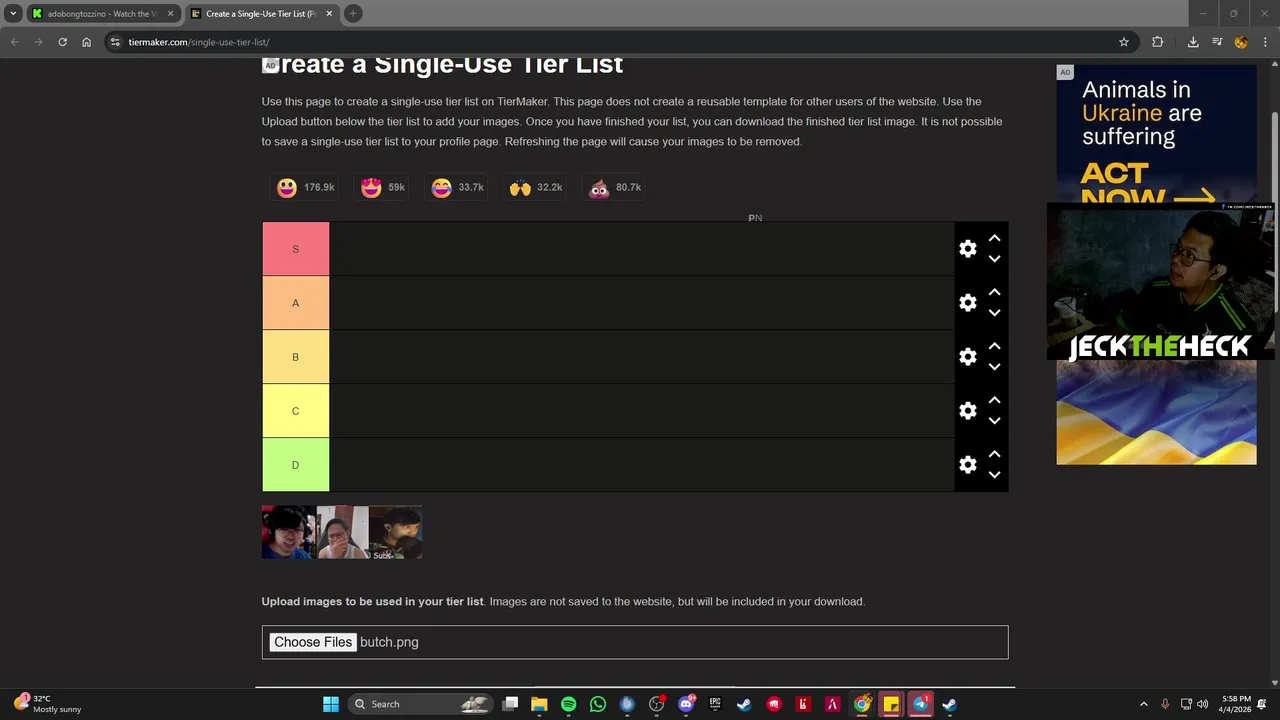The image size is (1280, 720).
Task: Select the green D tier label
Action: (x=295, y=465)
